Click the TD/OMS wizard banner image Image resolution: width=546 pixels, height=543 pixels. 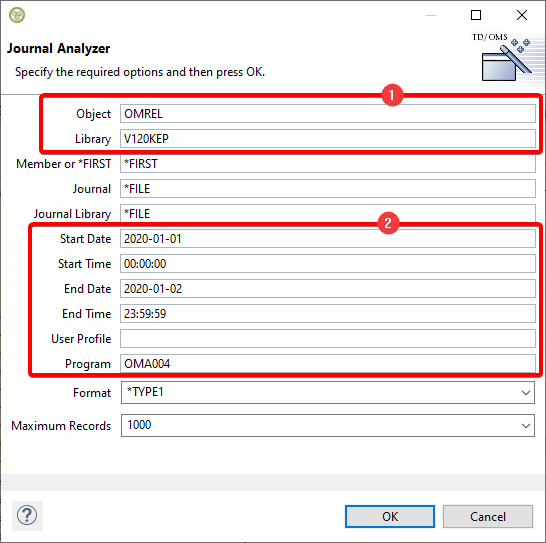(x=507, y=57)
